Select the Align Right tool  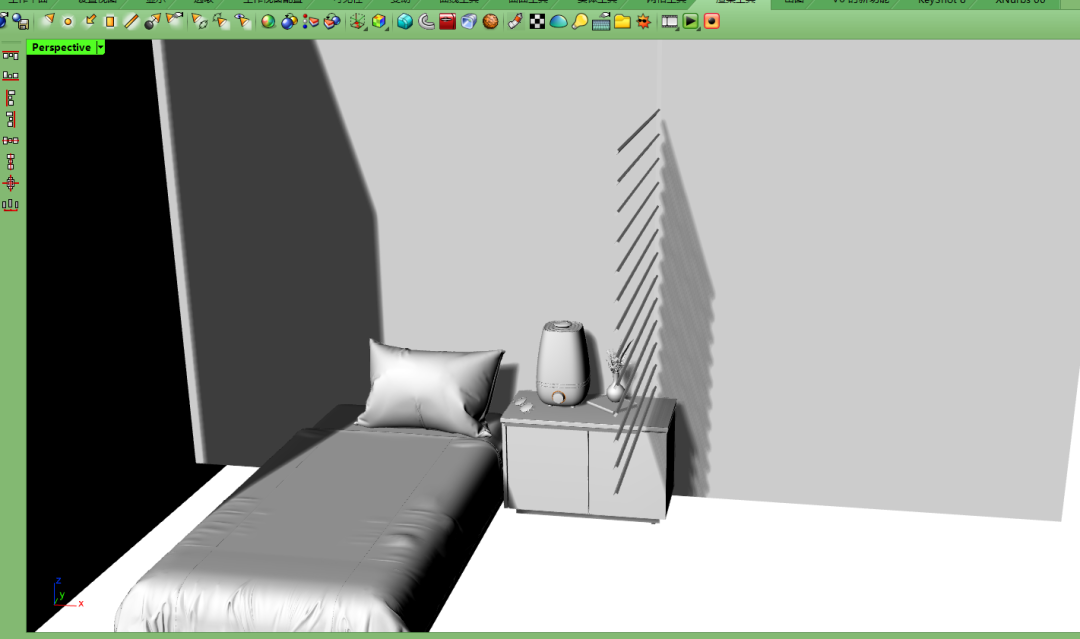pyautogui.click(x=11, y=119)
